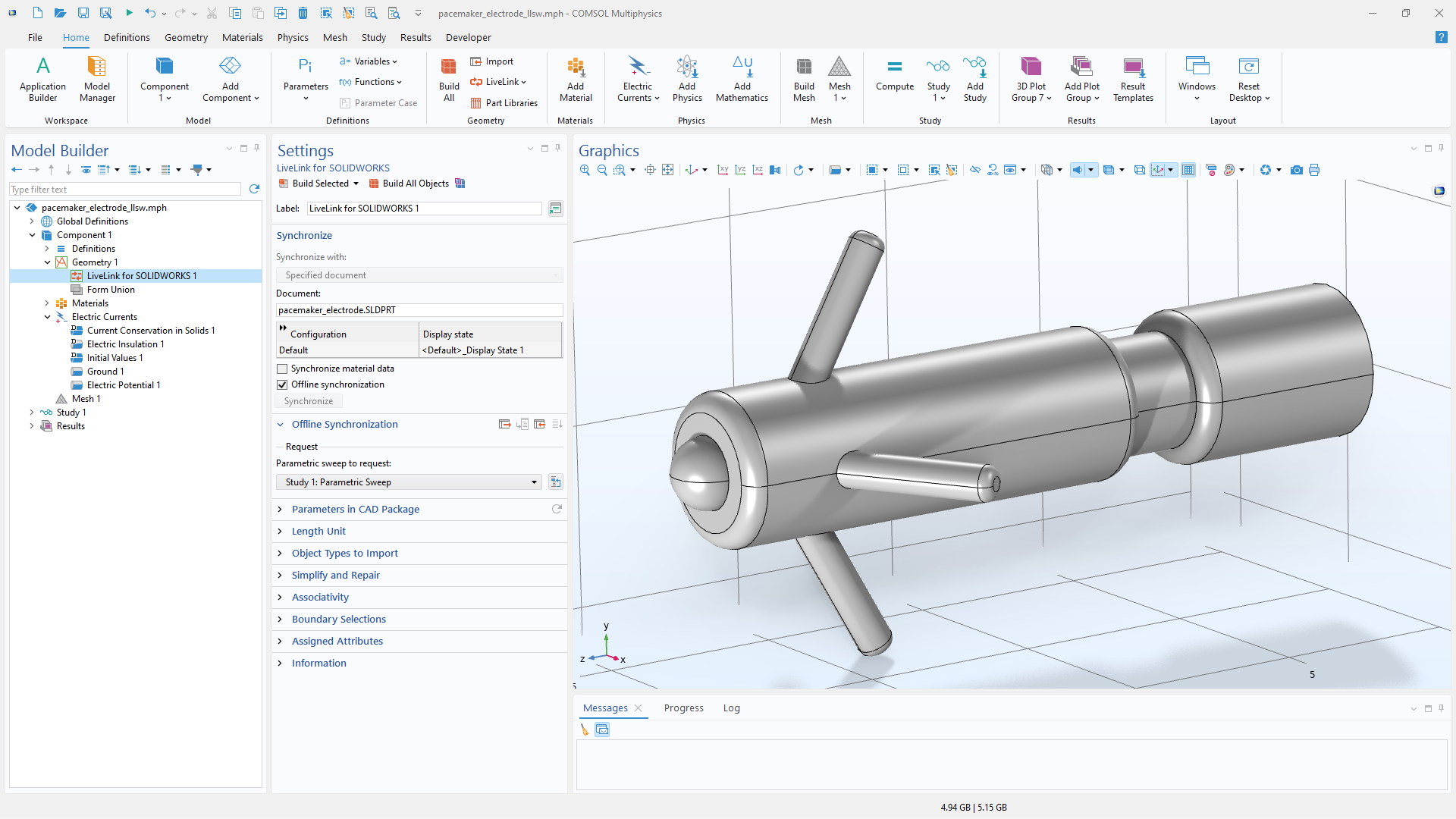The height and width of the screenshot is (819, 1456).
Task: Switch to the Geometry ribbon tab
Action: click(186, 37)
